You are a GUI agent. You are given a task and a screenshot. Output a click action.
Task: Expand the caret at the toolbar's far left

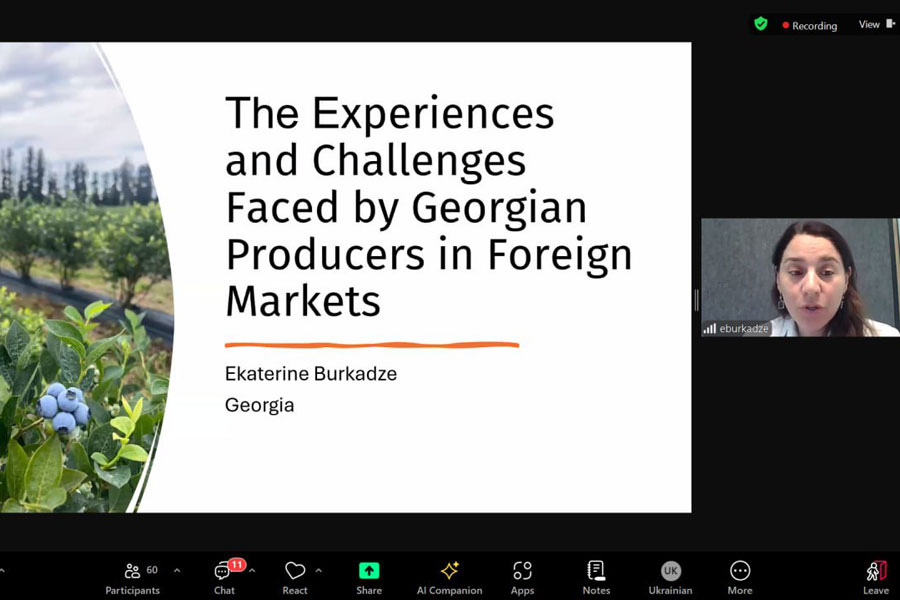click(x=3, y=571)
